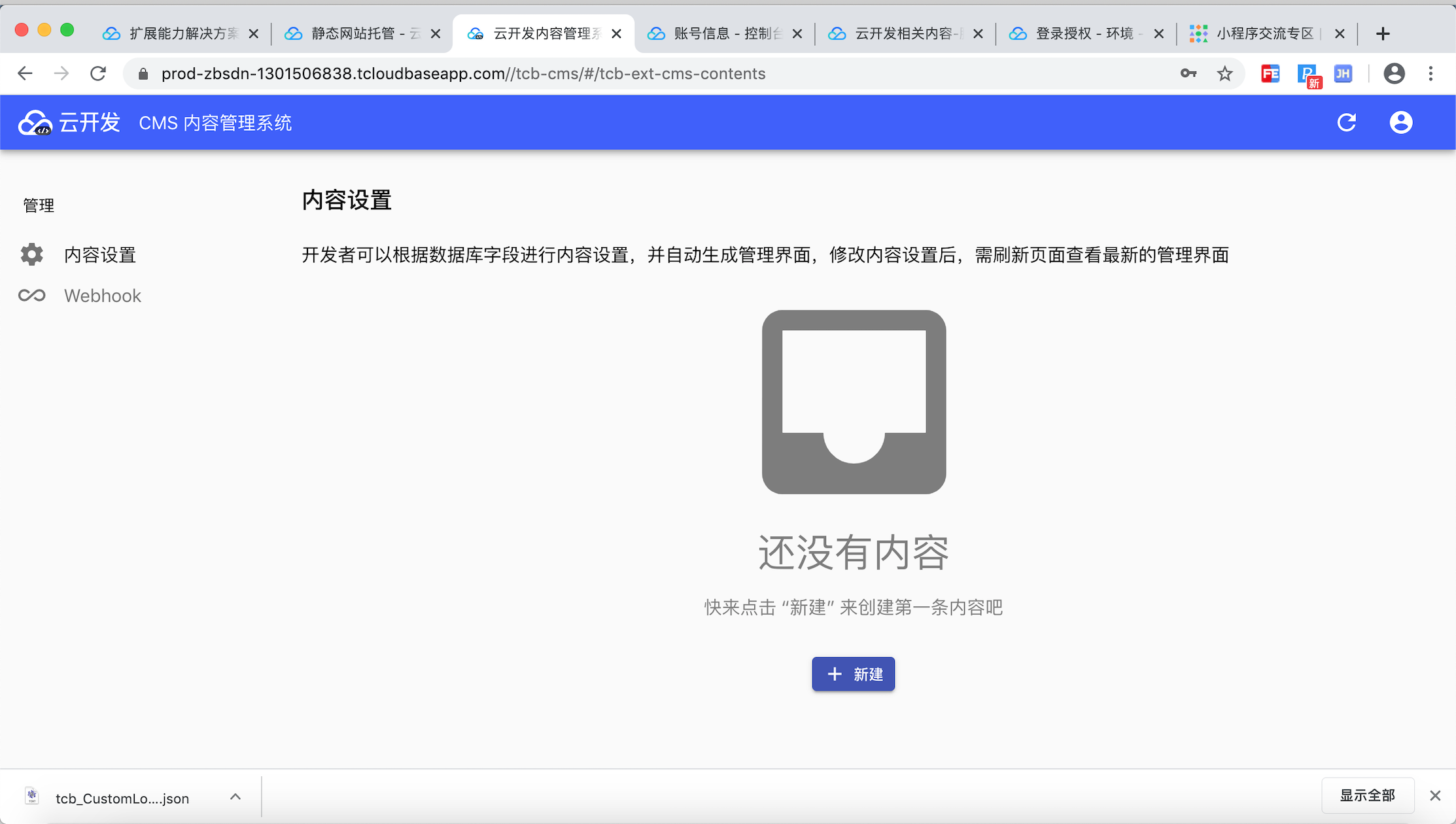Open Chrome's three-dot menu
Screen dimensions: 1456x824
pos(1430,73)
